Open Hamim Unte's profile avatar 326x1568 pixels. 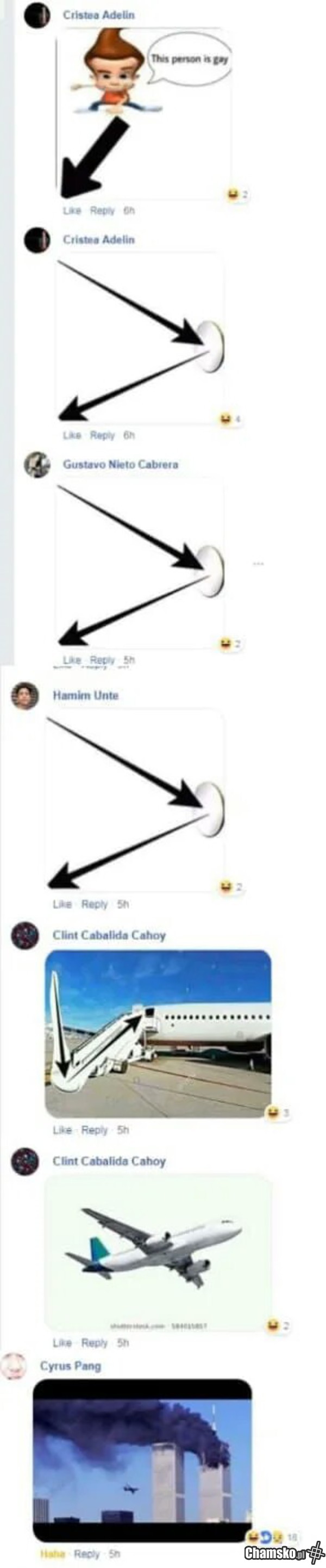click(25, 696)
